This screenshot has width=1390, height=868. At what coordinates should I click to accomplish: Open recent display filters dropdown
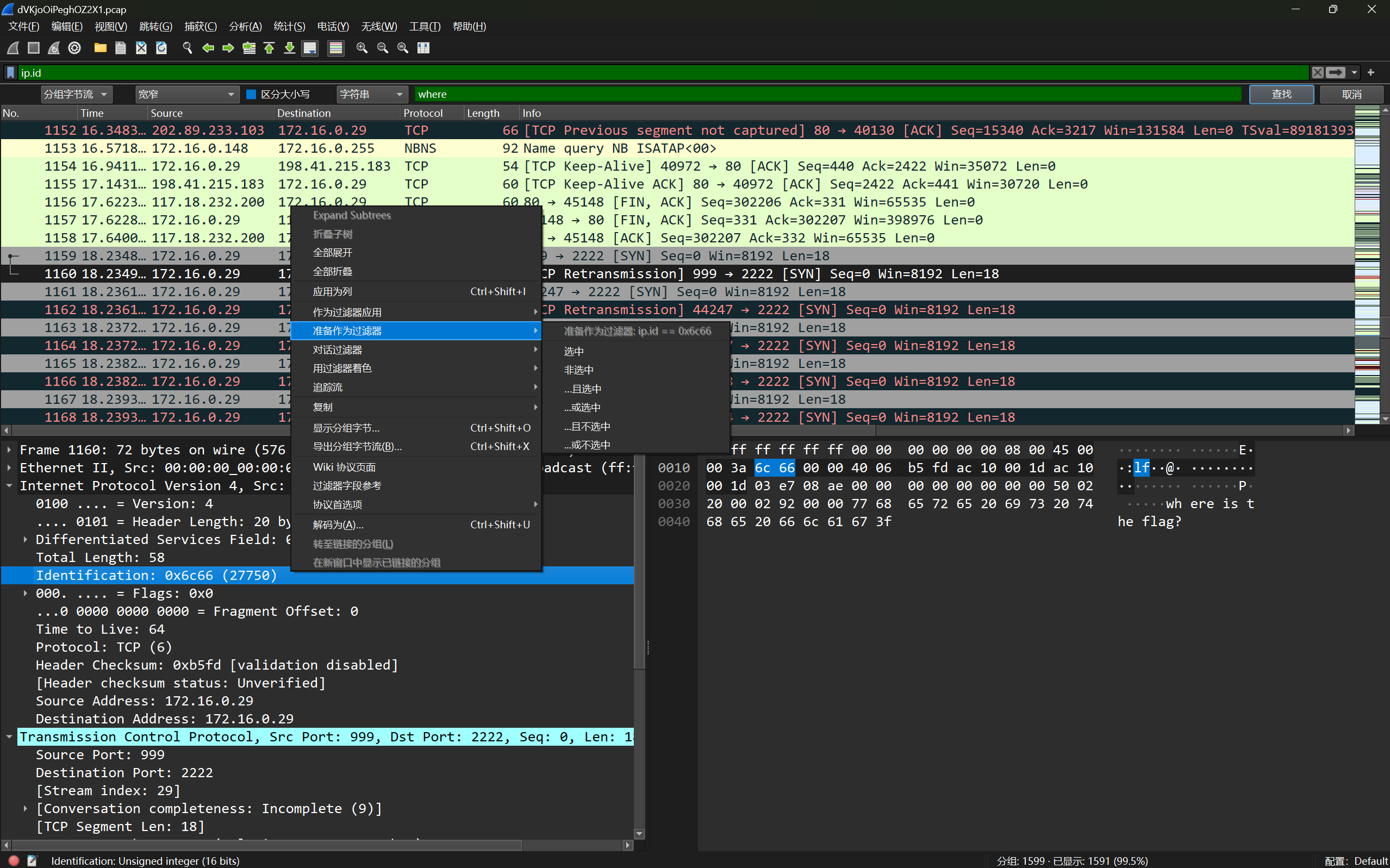(x=1355, y=73)
